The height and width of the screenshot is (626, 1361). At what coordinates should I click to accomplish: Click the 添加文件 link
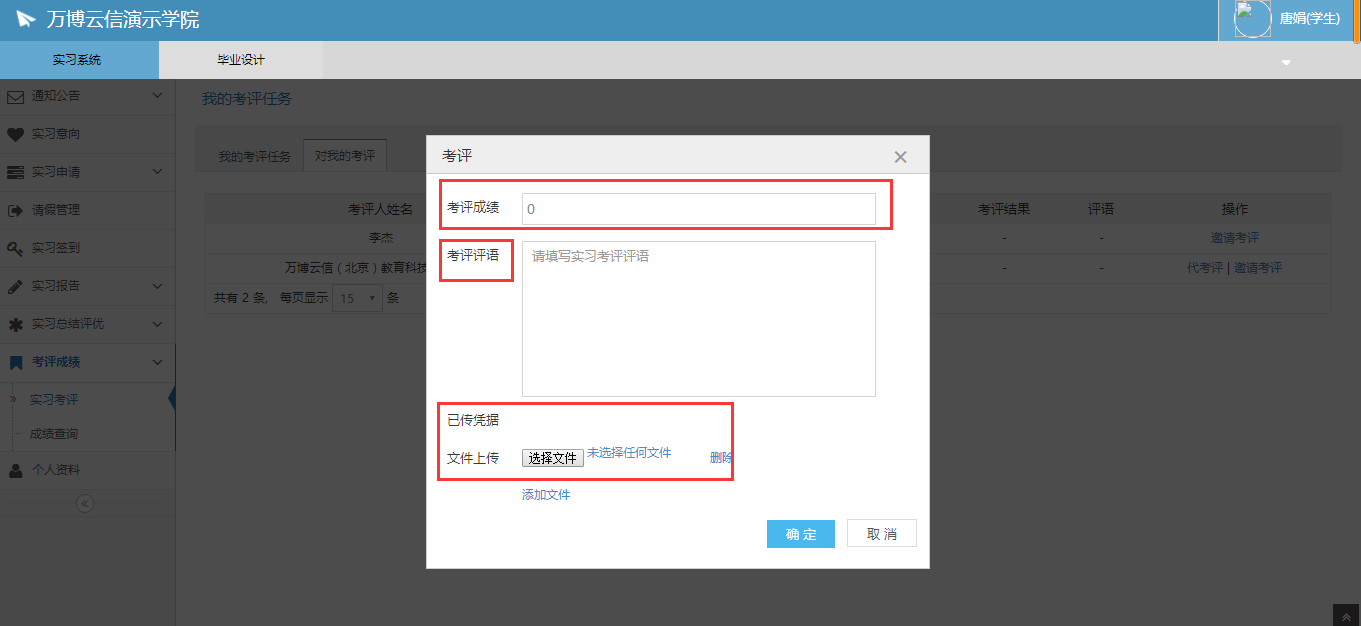click(546, 495)
